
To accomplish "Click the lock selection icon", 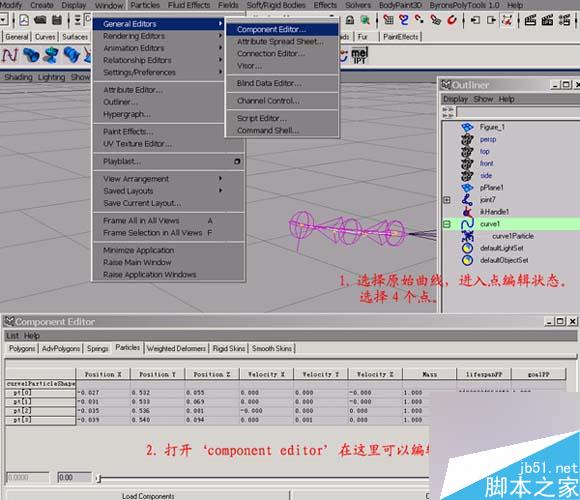I will (x=350, y=20).
